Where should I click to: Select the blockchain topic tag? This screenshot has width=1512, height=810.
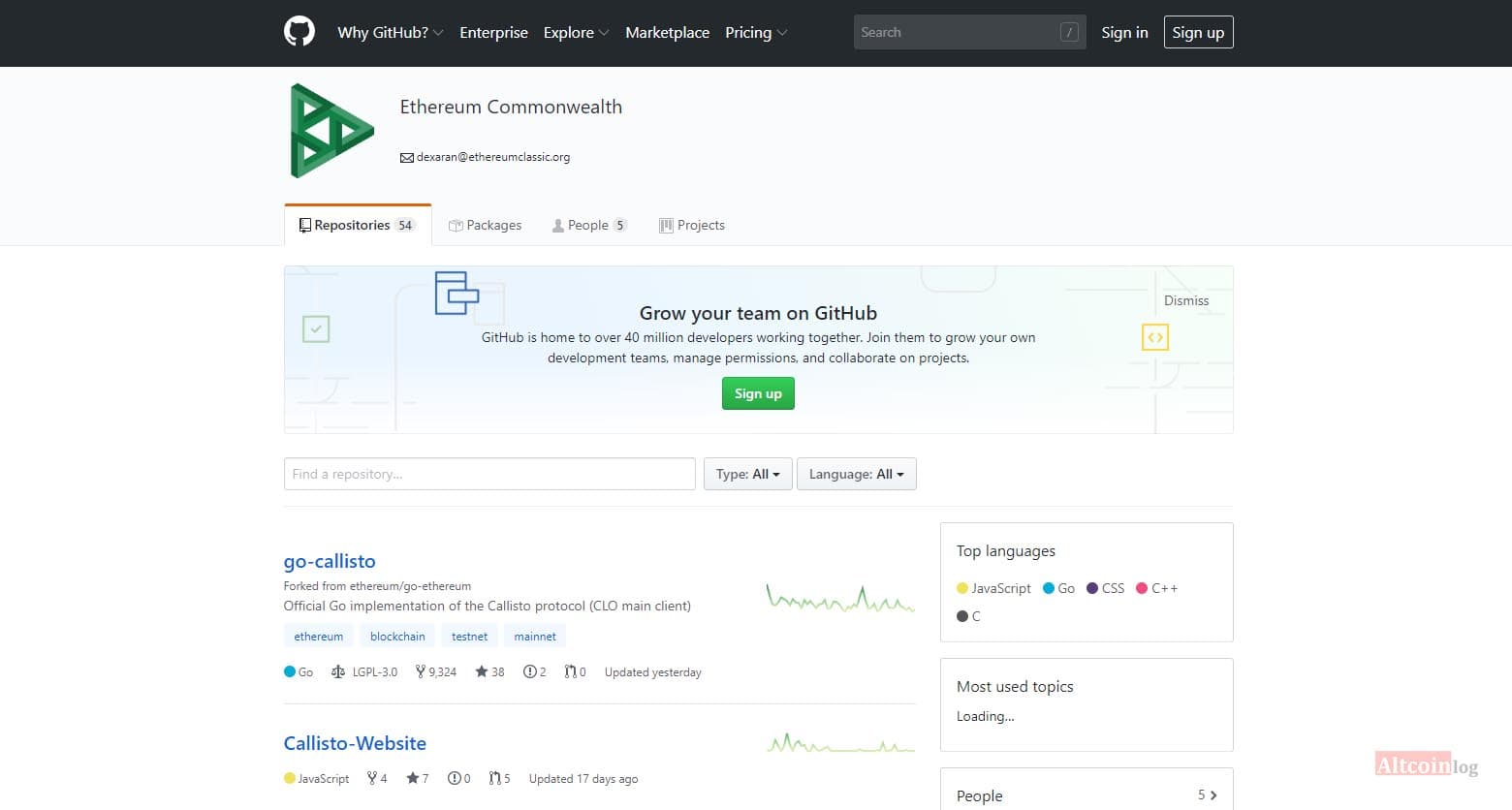point(397,637)
